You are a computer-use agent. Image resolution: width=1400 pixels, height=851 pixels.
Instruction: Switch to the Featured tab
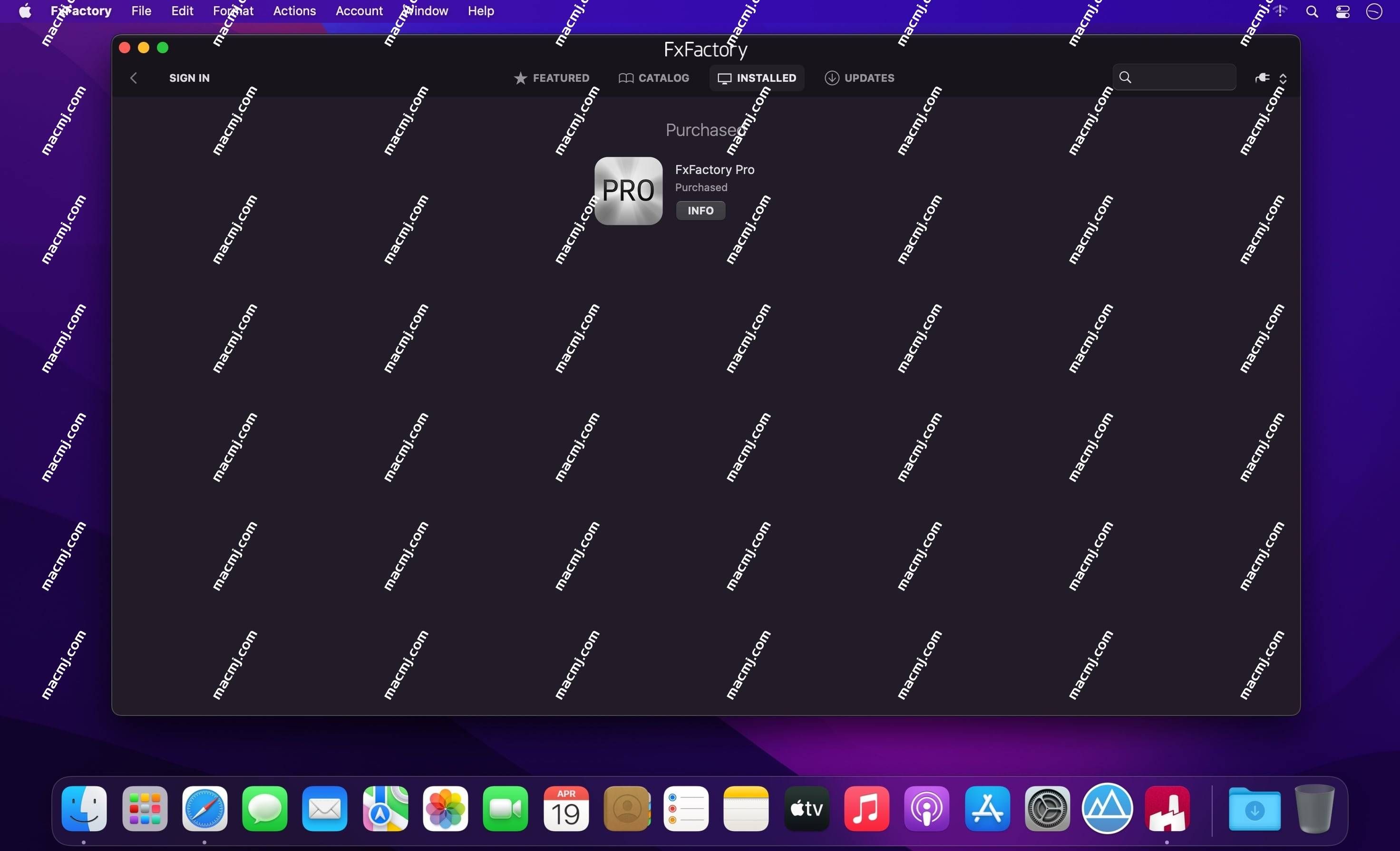(551, 78)
